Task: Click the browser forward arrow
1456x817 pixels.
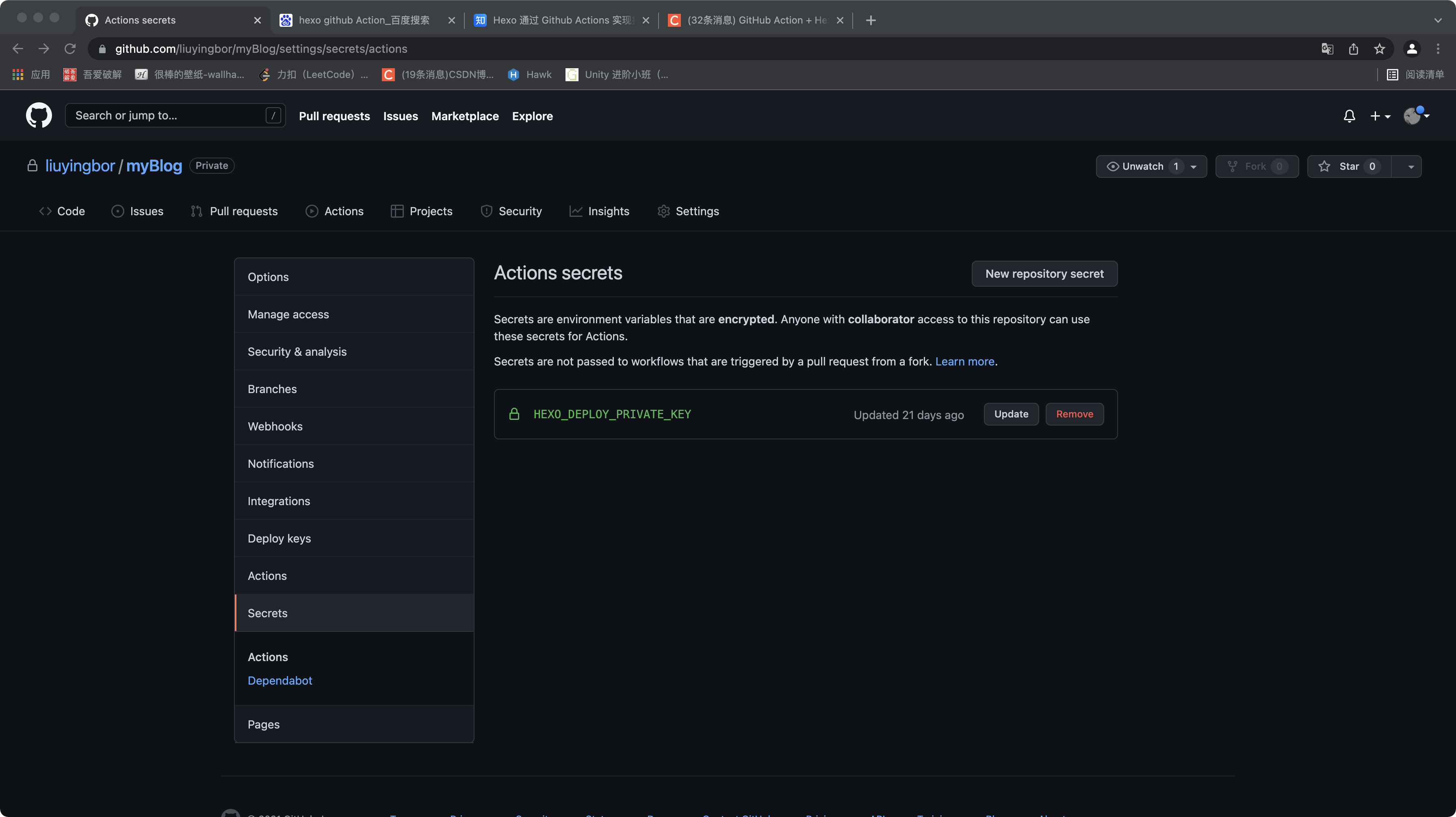Action: coord(43,49)
